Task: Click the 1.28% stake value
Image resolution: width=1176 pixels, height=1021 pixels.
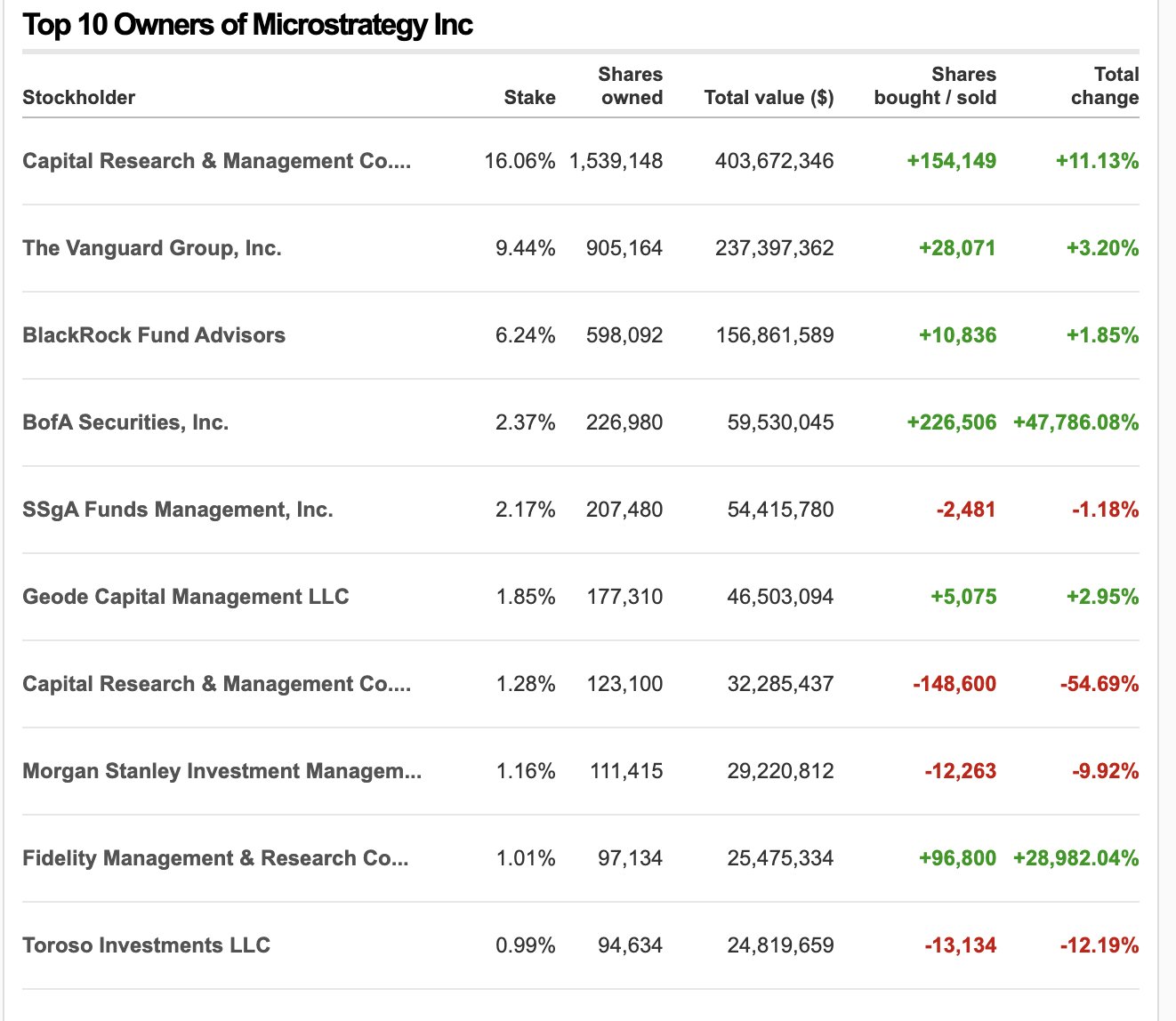Action: (526, 684)
